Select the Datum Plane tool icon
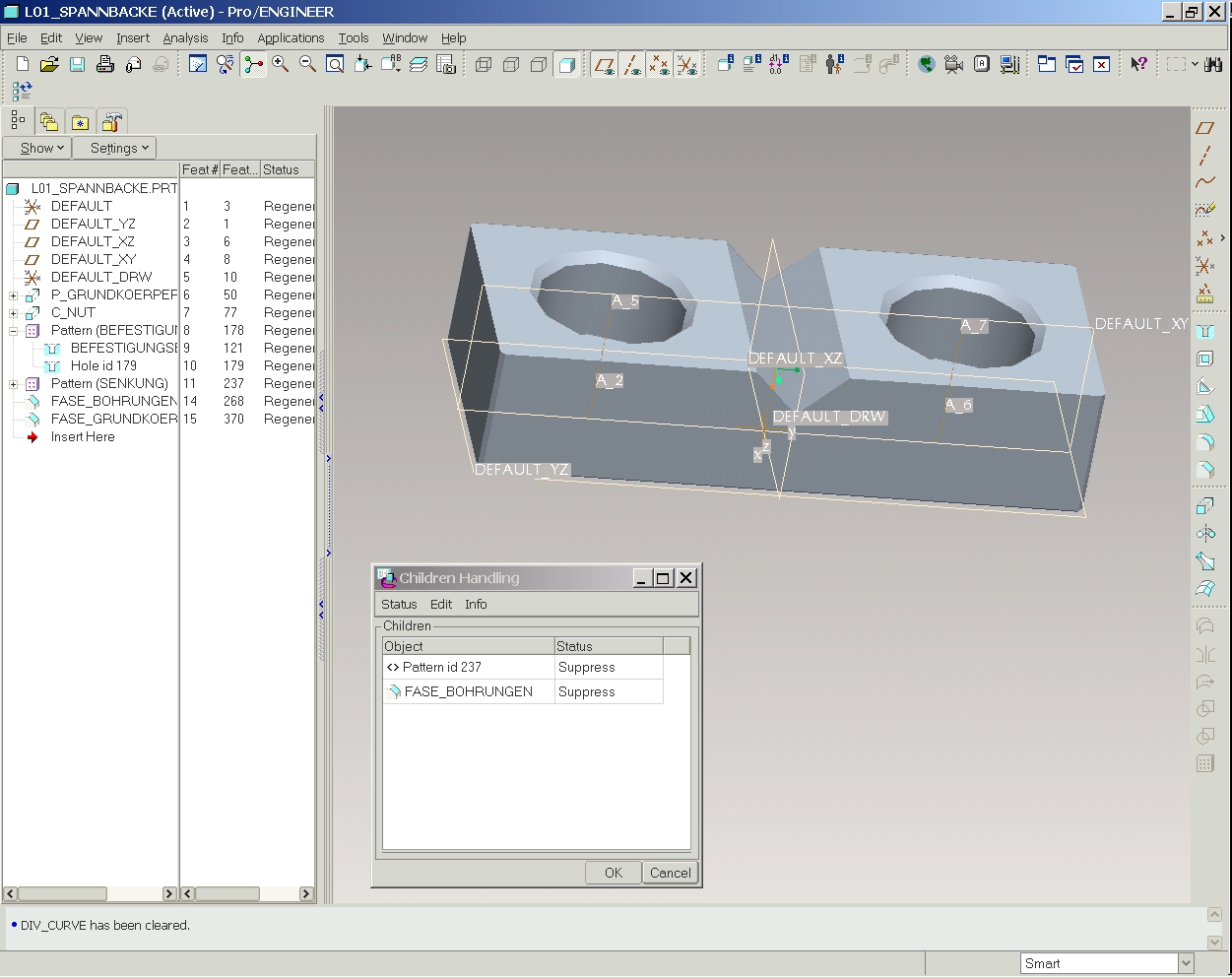This screenshot has height=979, width=1232. point(1205,128)
